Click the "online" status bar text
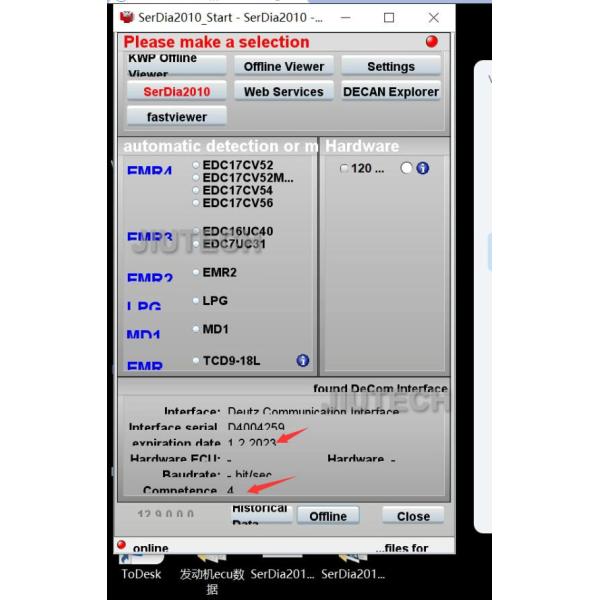The width and height of the screenshot is (600, 600). pyautogui.click(x=151, y=548)
